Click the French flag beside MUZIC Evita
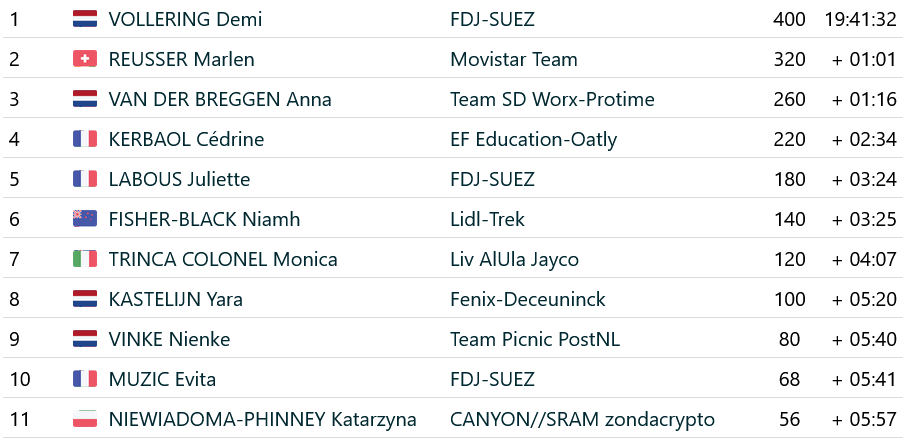The width and height of the screenshot is (913, 441). [x=85, y=379]
